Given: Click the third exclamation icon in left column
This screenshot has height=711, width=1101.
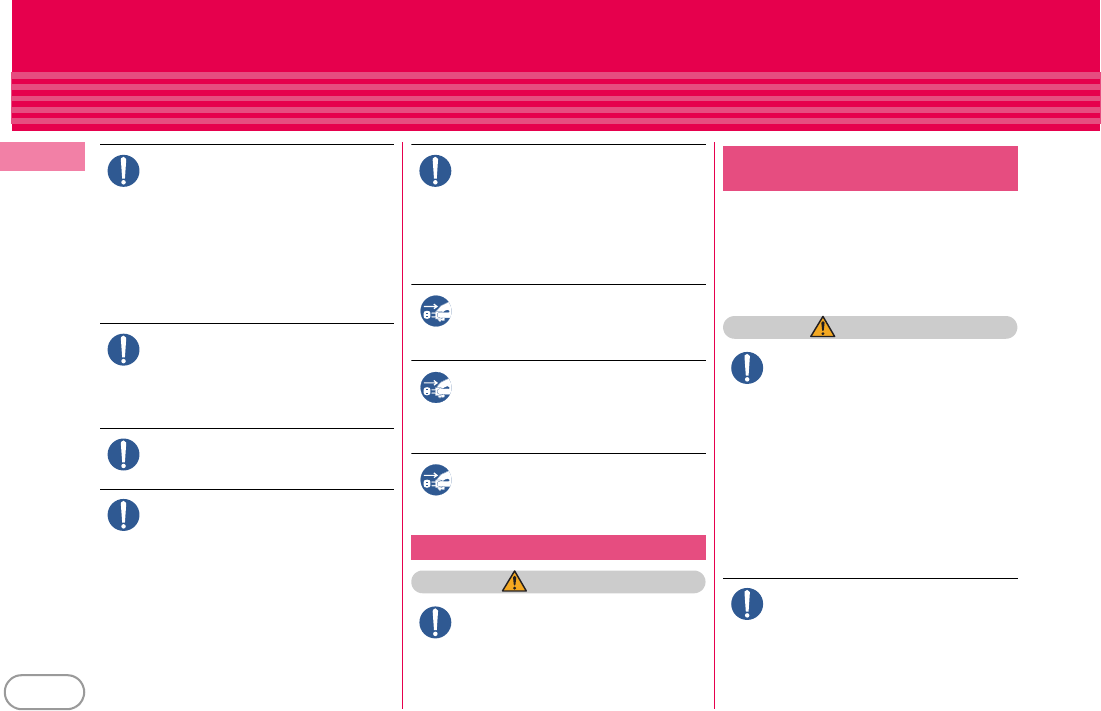Looking at the screenshot, I should tap(124, 454).
